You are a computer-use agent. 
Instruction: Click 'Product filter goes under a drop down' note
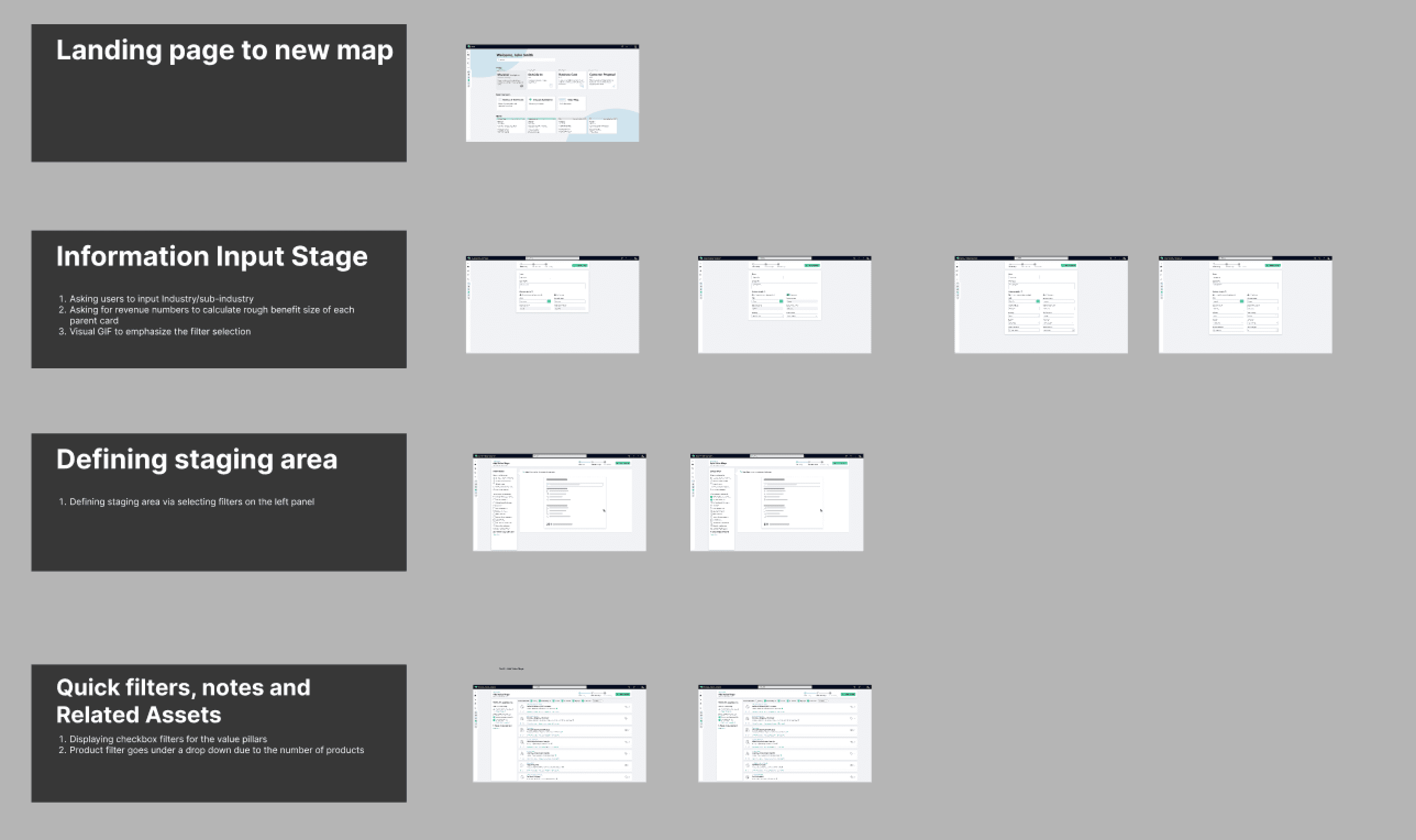216,750
